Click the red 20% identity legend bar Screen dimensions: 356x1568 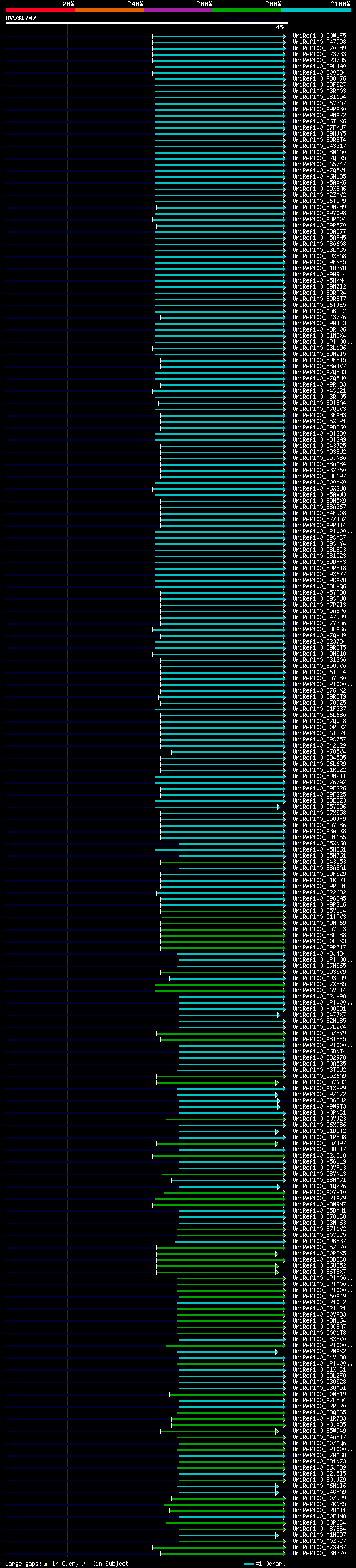pos(39,10)
